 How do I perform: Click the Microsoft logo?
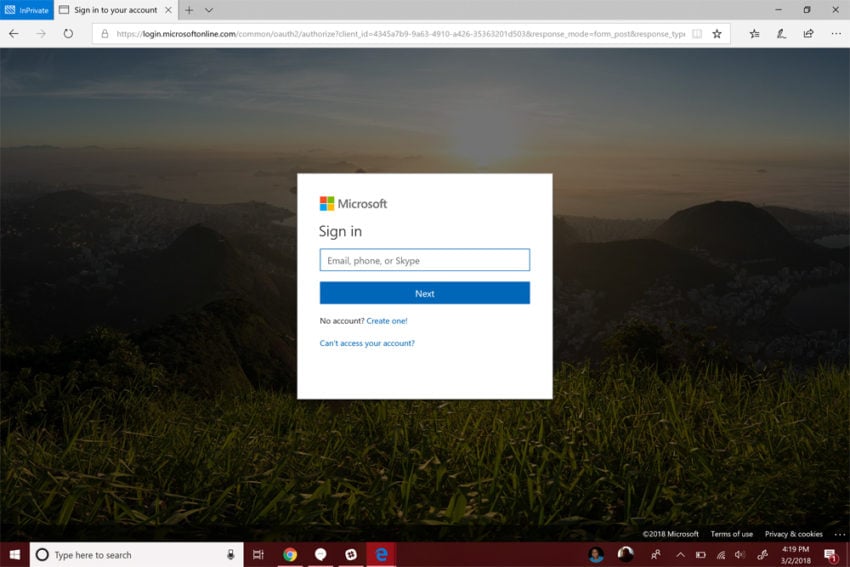tap(353, 204)
